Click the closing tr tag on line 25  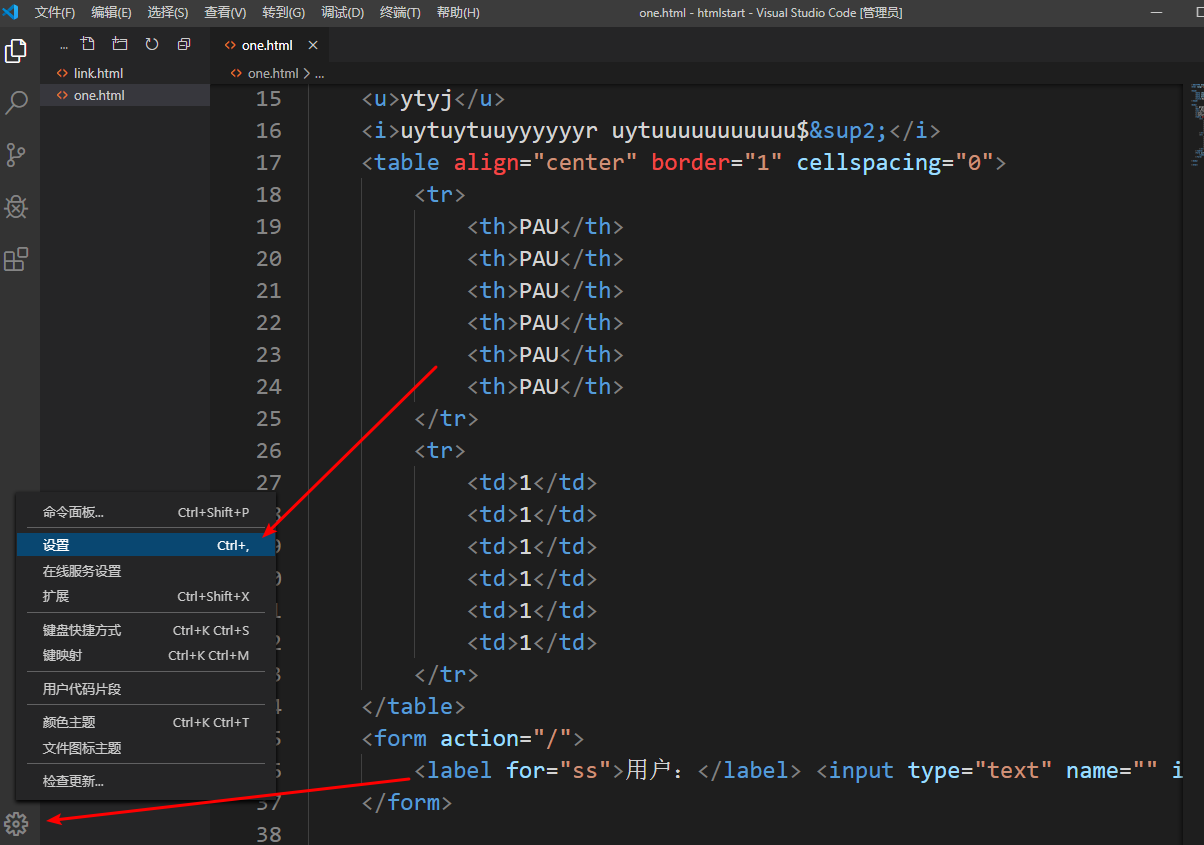(x=447, y=418)
